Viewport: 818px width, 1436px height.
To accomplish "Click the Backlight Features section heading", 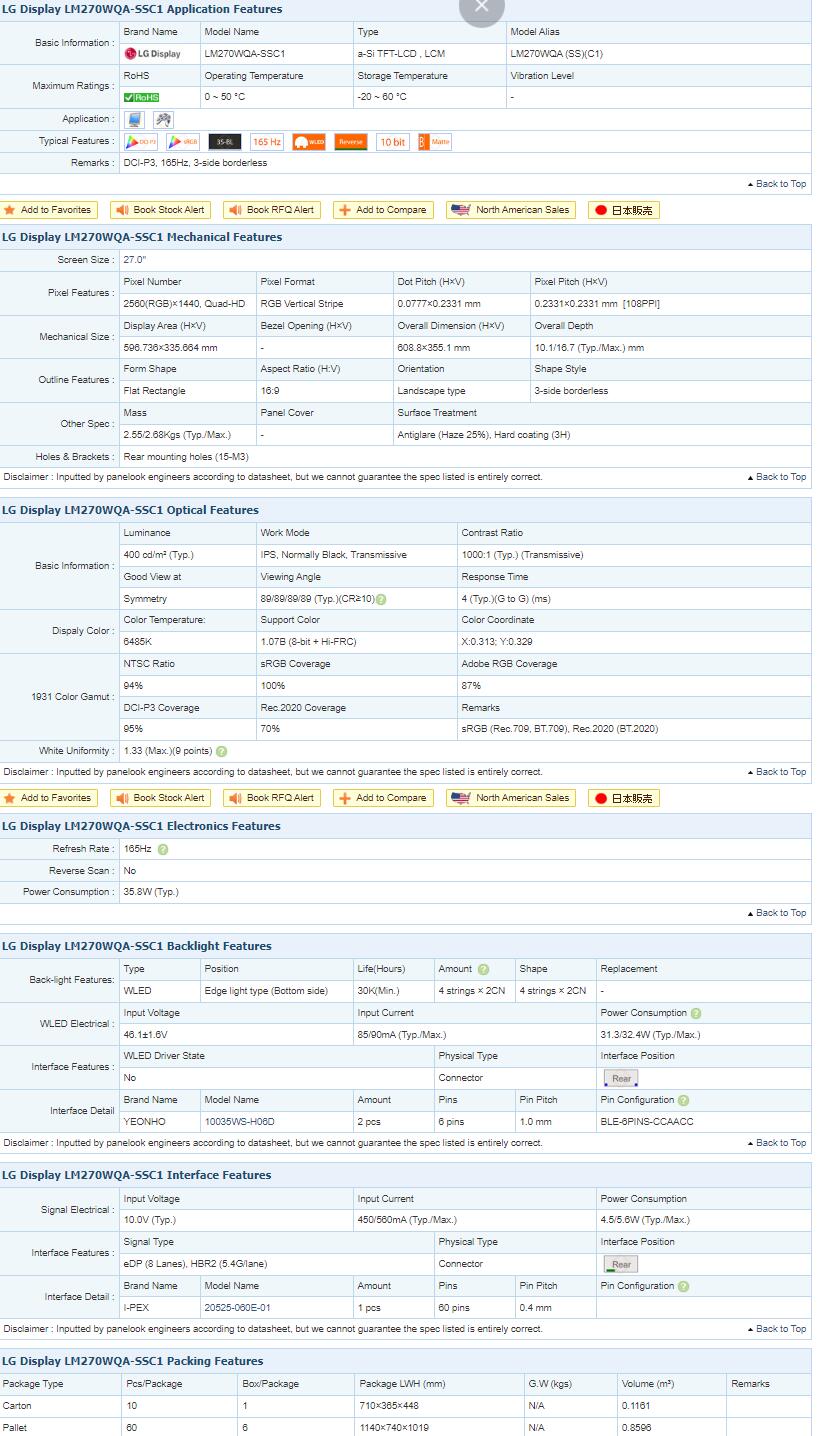I will pyautogui.click(x=137, y=946).
